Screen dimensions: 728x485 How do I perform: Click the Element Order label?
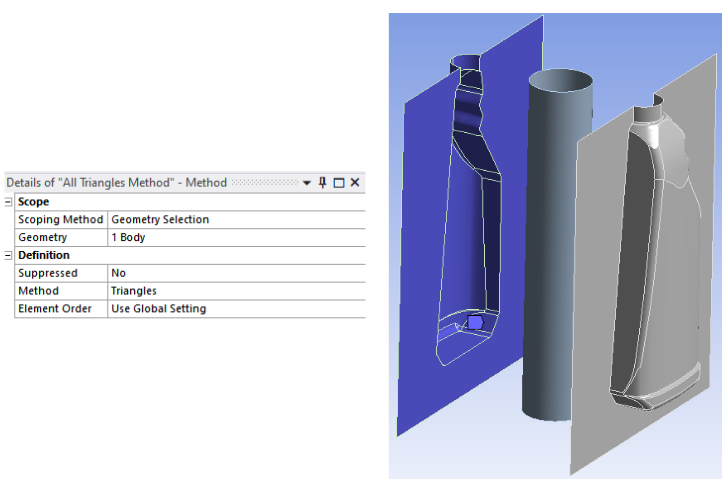61,309
